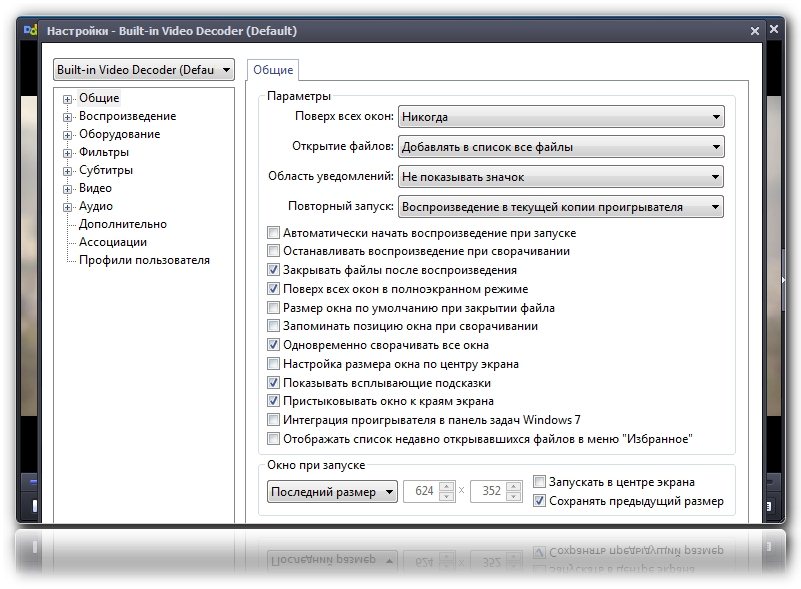This screenshot has height=589, width=801.
Task: Select Ассоциации in the settings tree
Action: [113, 242]
